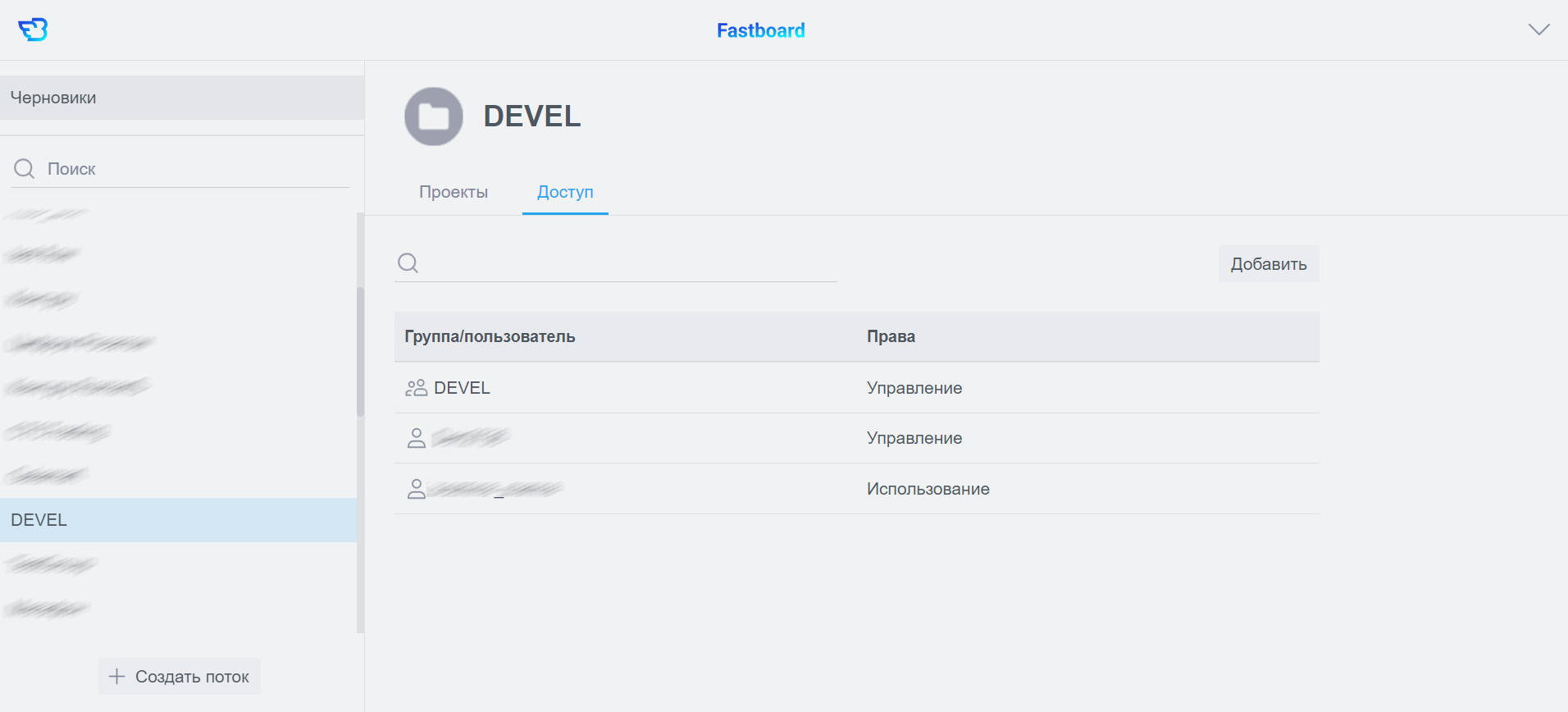Click user icon in second Управление row
Image resolution: width=1568 pixels, height=712 pixels.
pos(416,438)
